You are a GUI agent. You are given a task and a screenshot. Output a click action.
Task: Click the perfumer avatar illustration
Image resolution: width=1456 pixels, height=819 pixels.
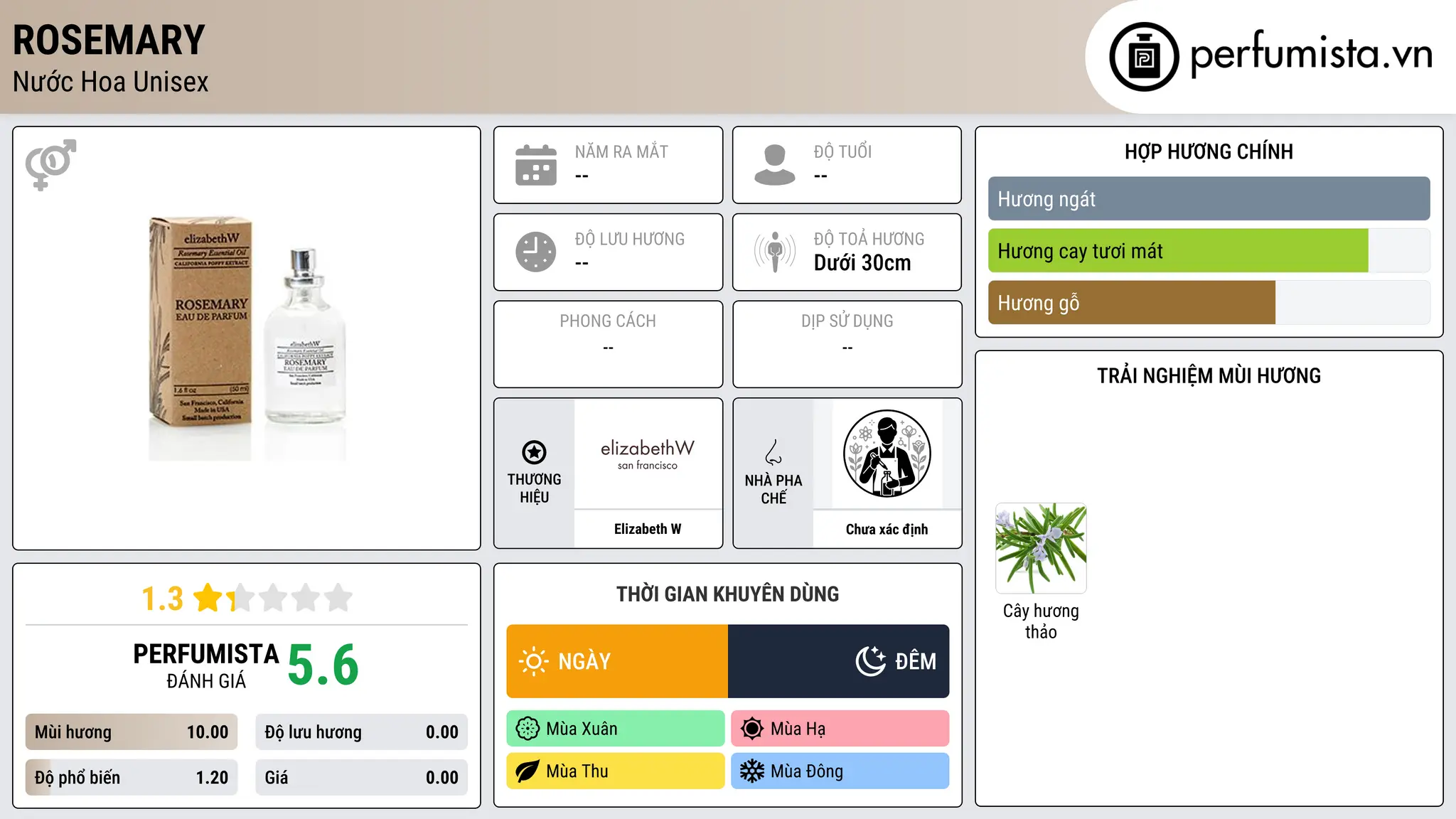click(887, 454)
